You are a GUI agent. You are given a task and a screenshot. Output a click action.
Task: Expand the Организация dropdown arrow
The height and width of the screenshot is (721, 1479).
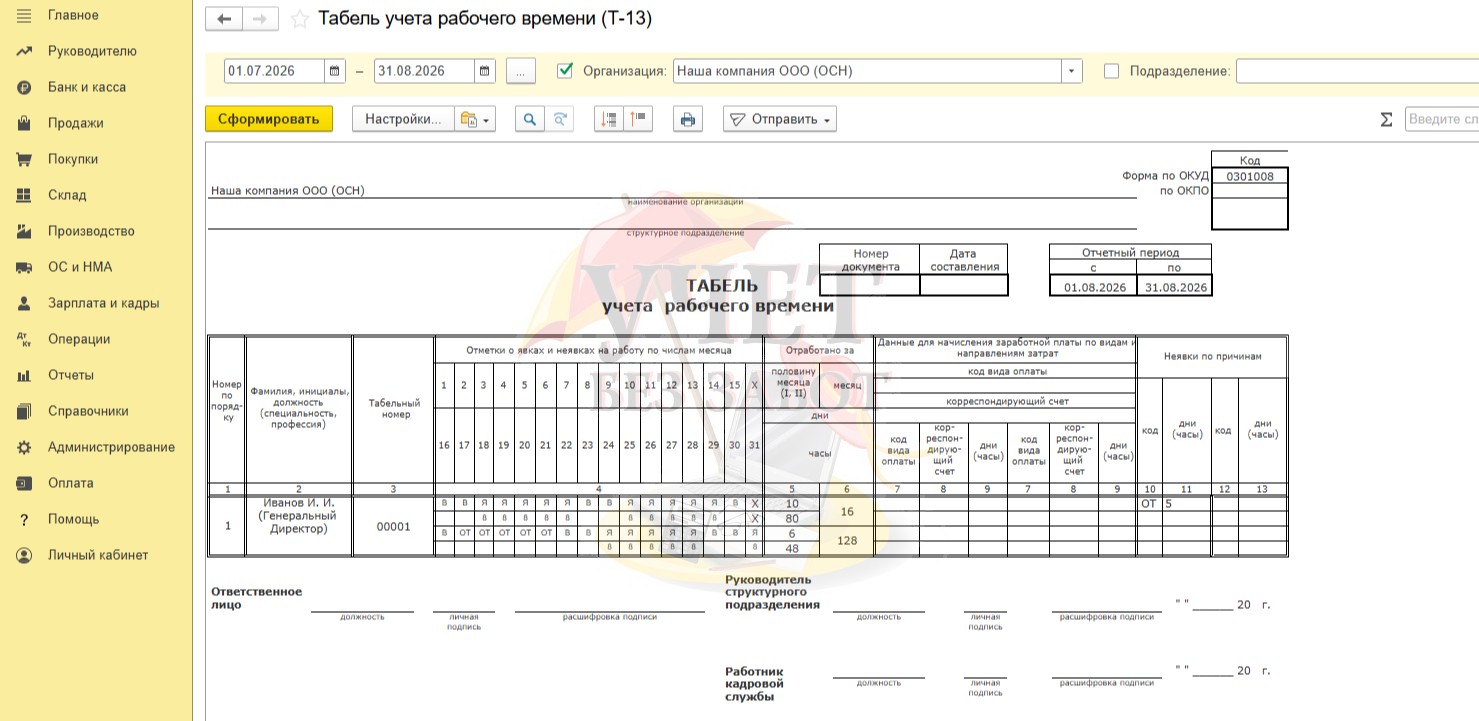pos(1072,71)
